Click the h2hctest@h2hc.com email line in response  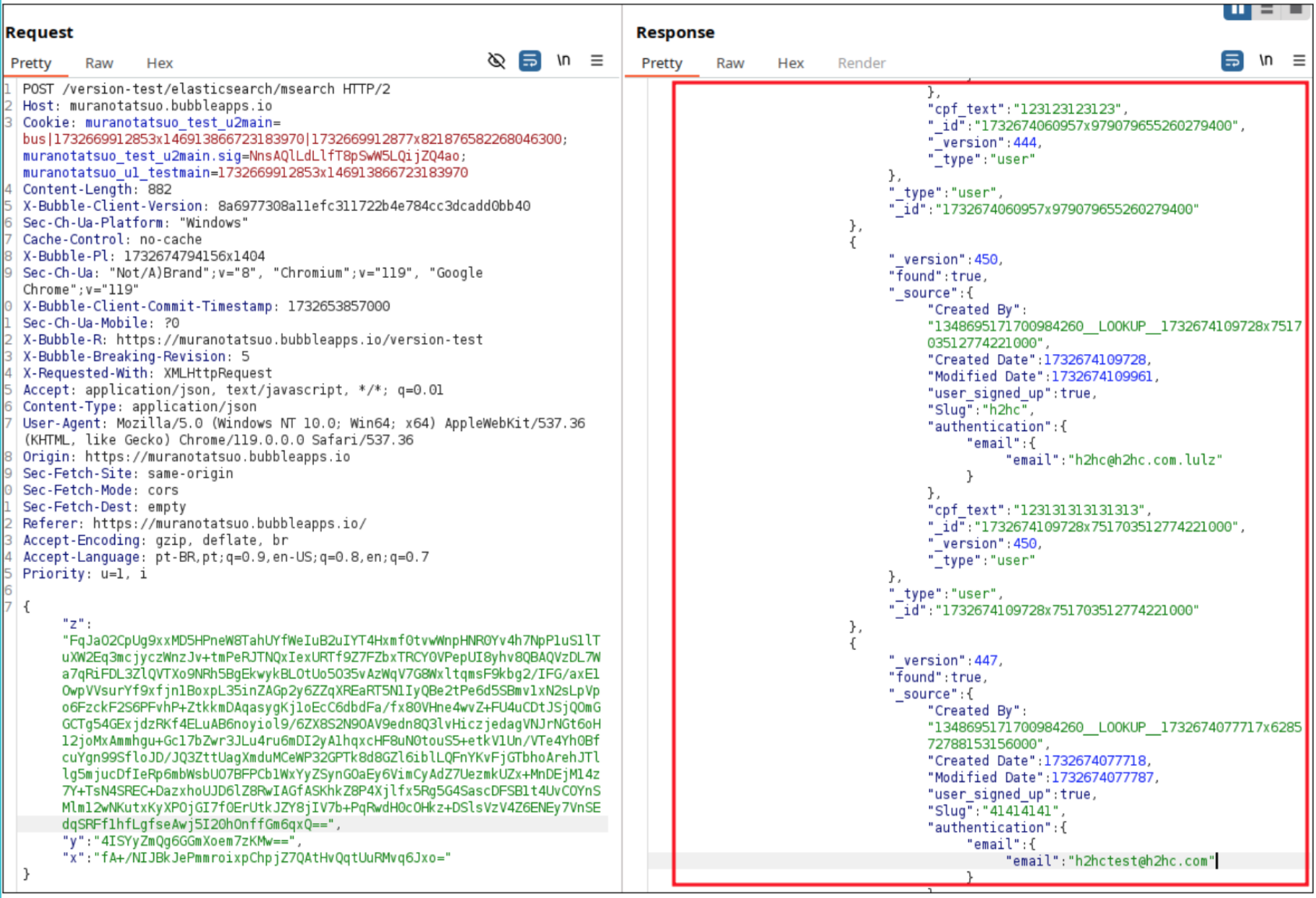[x=1109, y=861]
